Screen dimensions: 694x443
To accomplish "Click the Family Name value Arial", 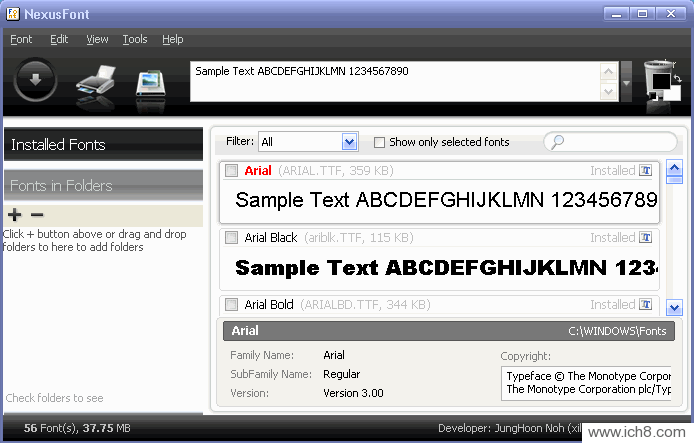I will click(334, 355).
